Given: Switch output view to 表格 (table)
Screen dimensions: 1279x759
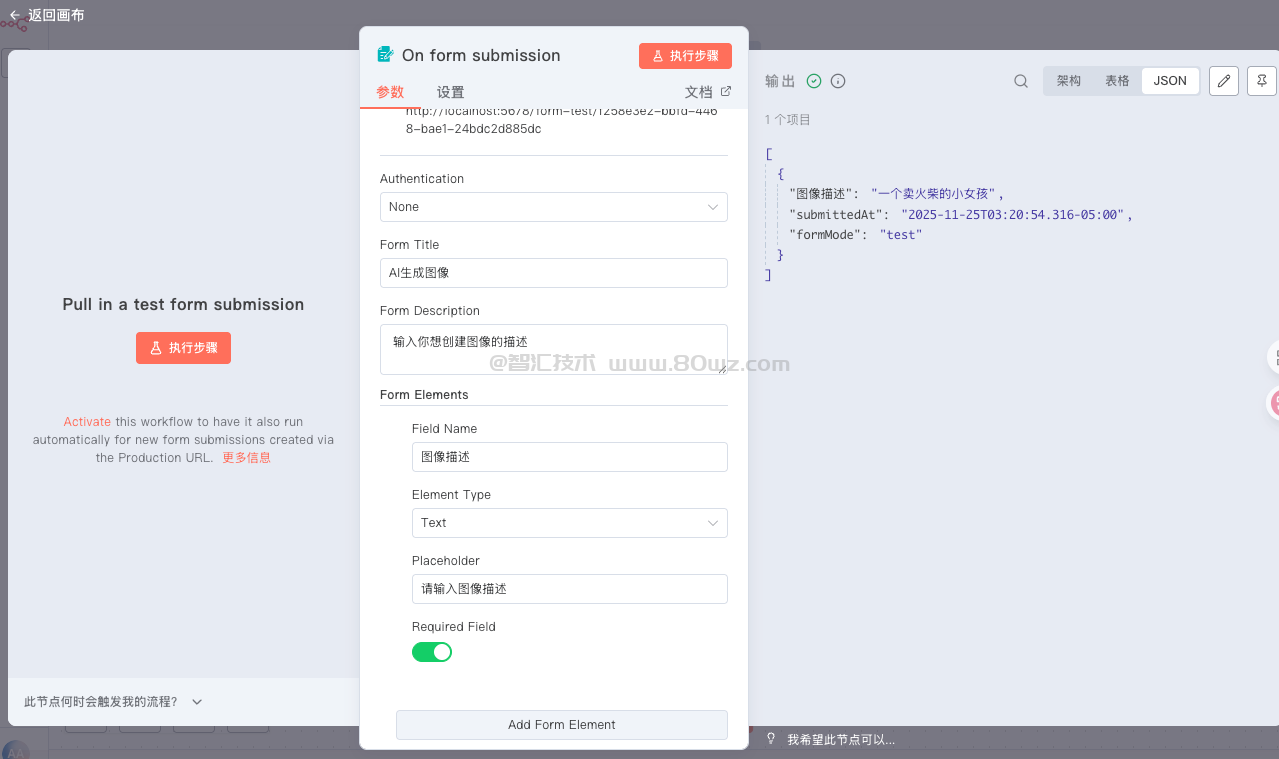Looking at the screenshot, I should 1117,81.
